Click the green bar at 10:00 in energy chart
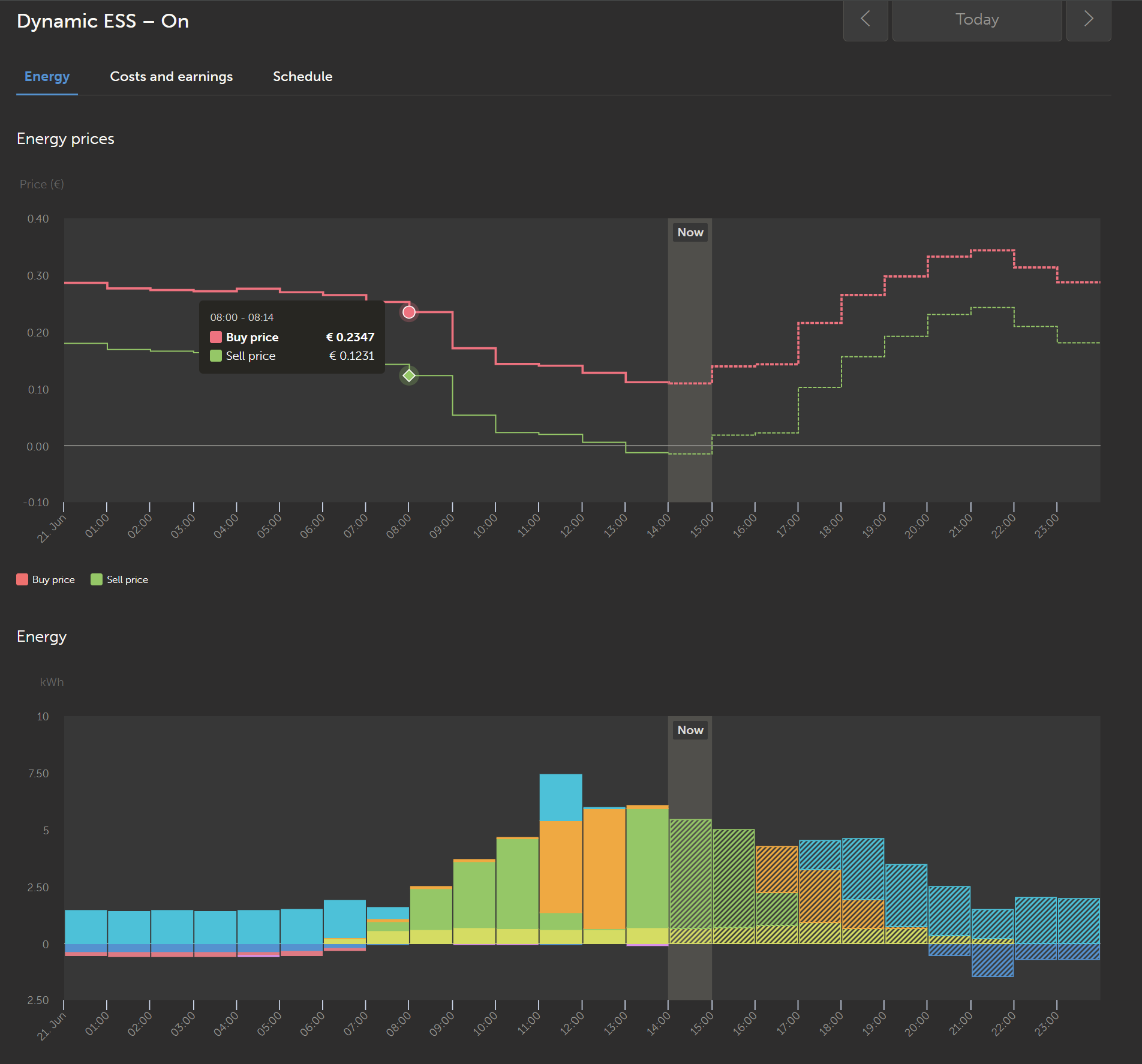This screenshot has width=1142, height=1064. click(517, 883)
